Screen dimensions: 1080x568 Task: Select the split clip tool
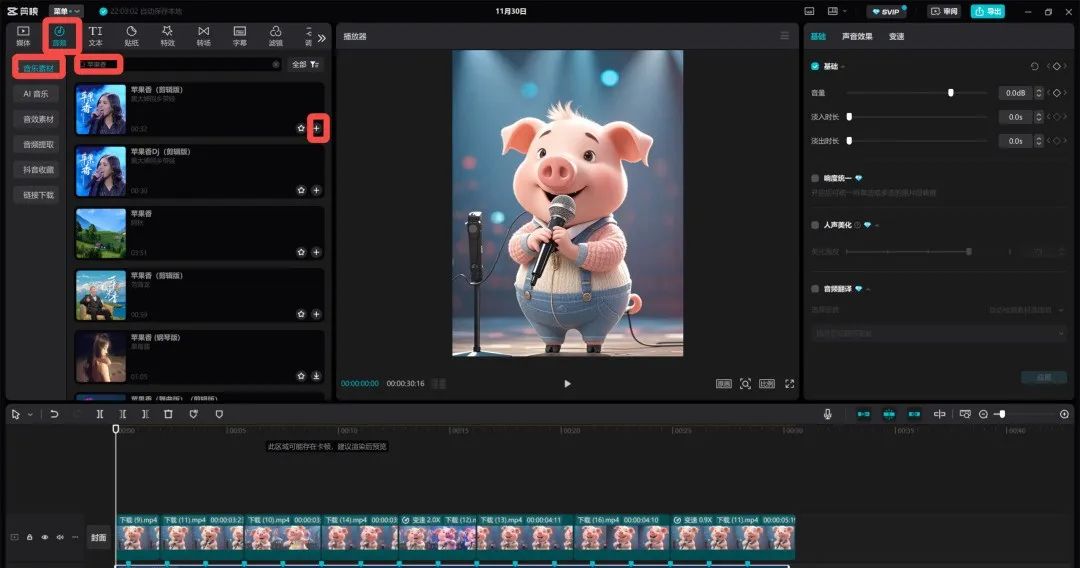100,414
